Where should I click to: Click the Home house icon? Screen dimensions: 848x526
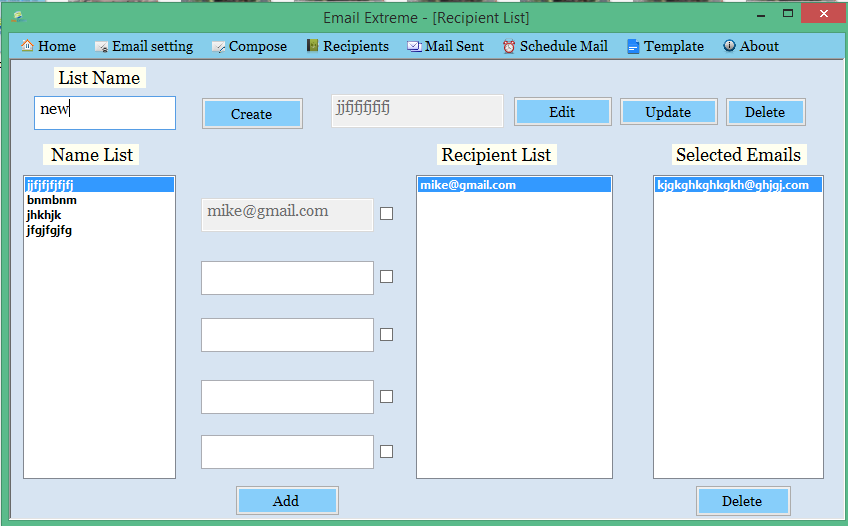point(27,46)
